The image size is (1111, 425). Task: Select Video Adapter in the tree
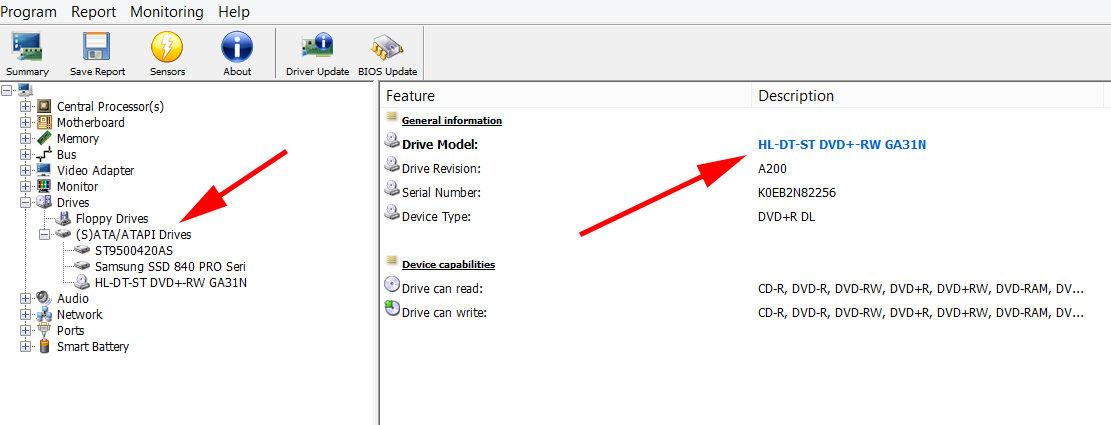(x=96, y=171)
